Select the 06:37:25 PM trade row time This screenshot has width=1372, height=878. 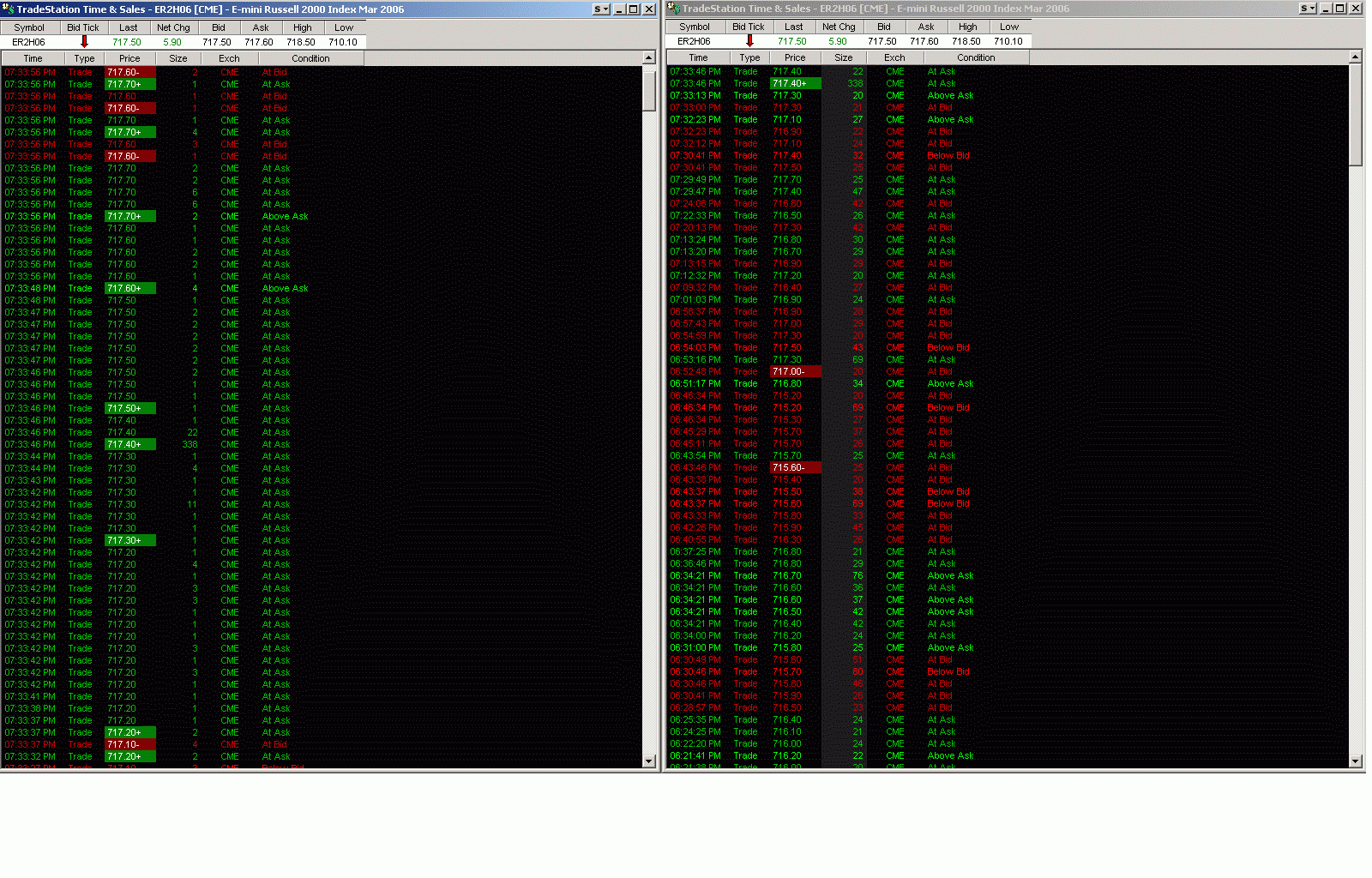click(x=695, y=551)
